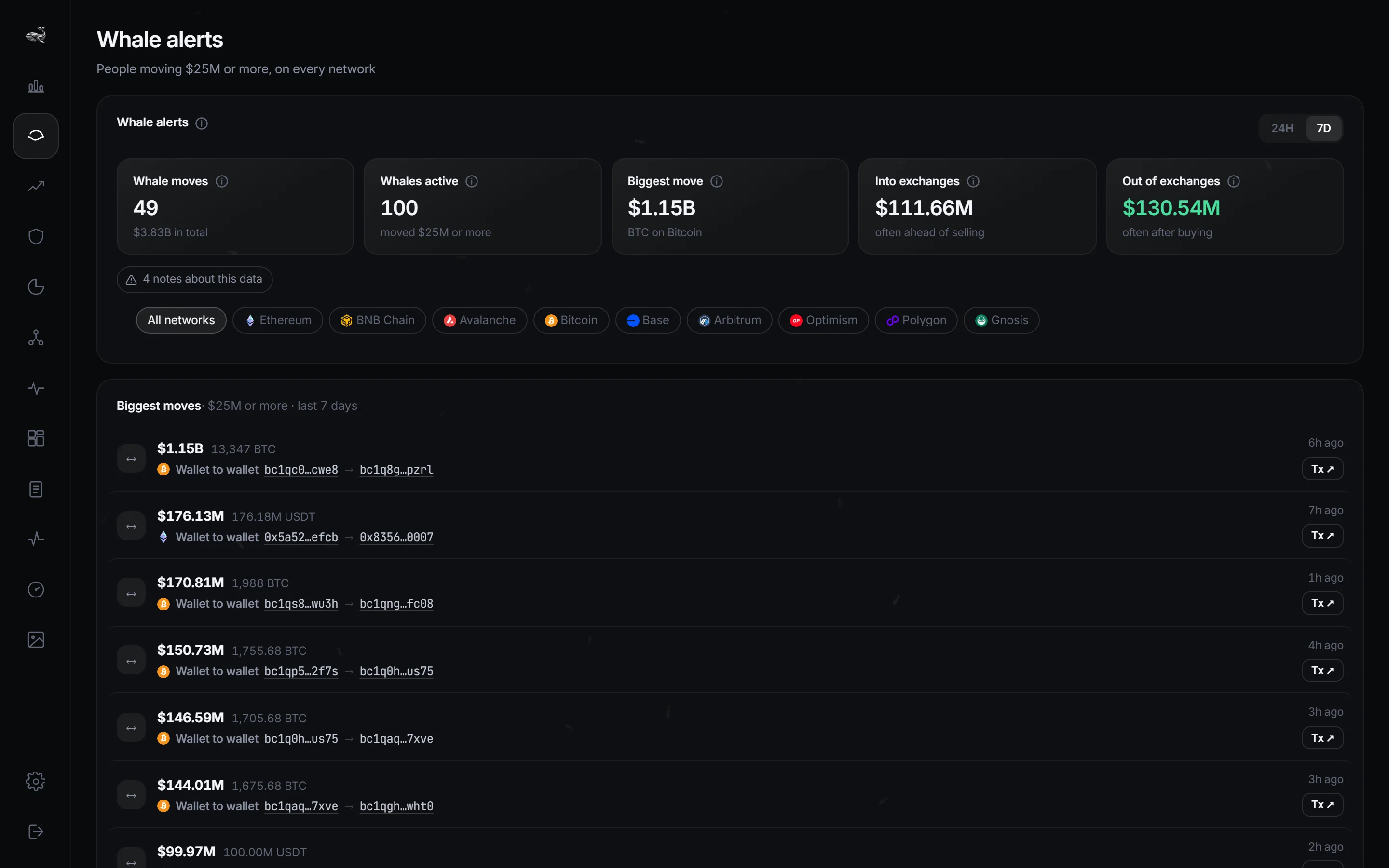1389x868 pixels.
Task: Filter by Avalanche network
Action: click(x=479, y=320)
